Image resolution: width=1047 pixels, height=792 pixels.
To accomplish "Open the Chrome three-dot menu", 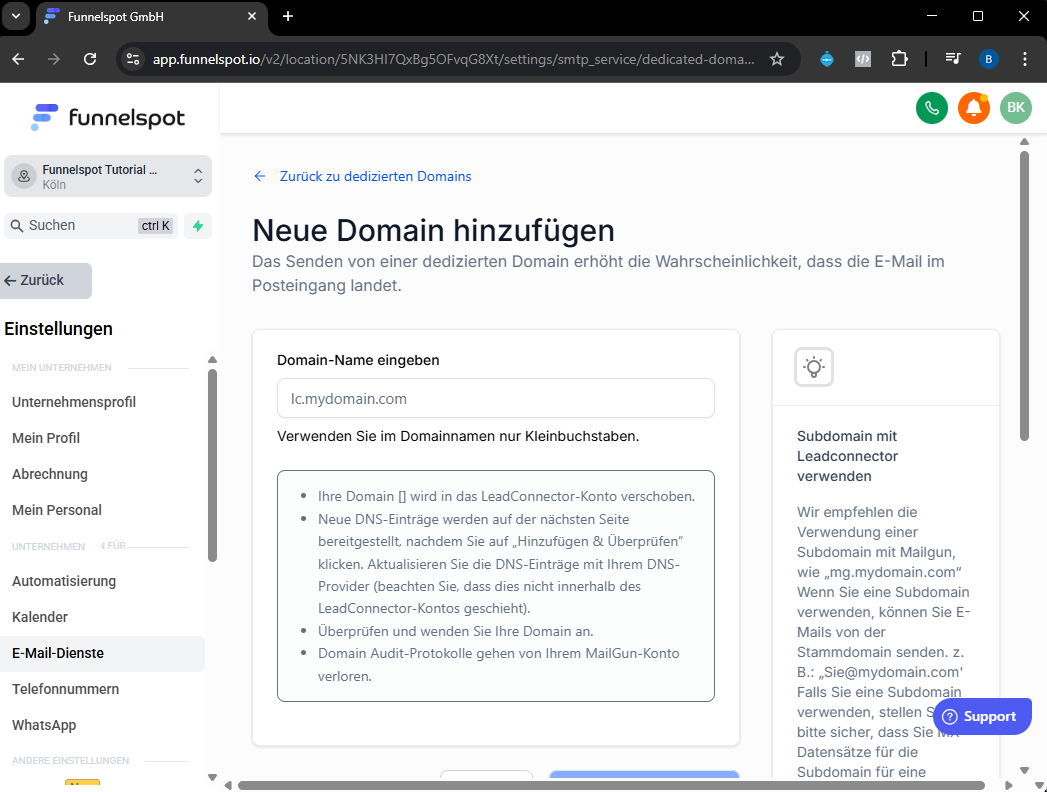I will tap(1024, 59).
